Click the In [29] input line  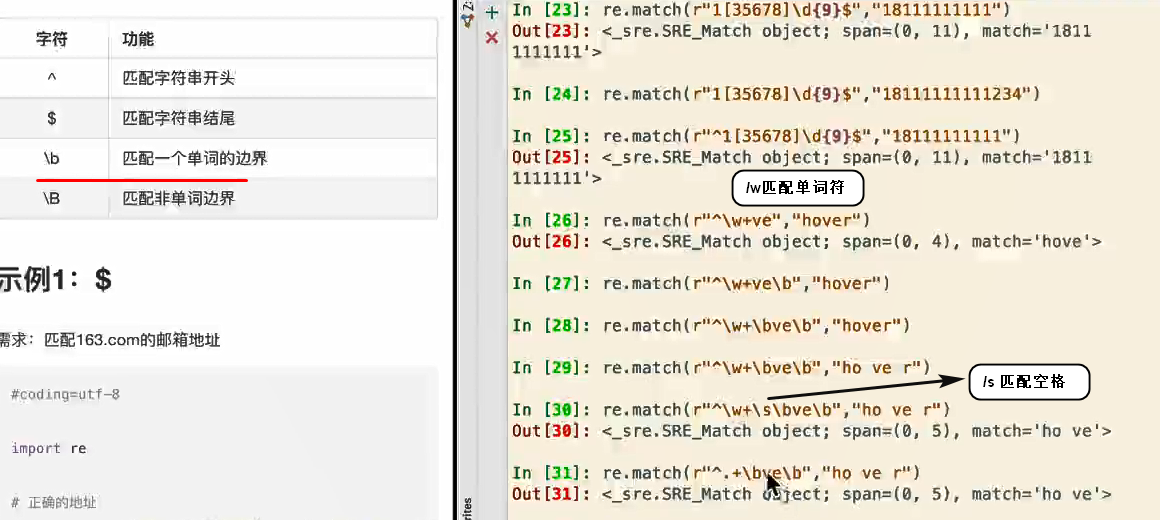[x=721, y=368]
